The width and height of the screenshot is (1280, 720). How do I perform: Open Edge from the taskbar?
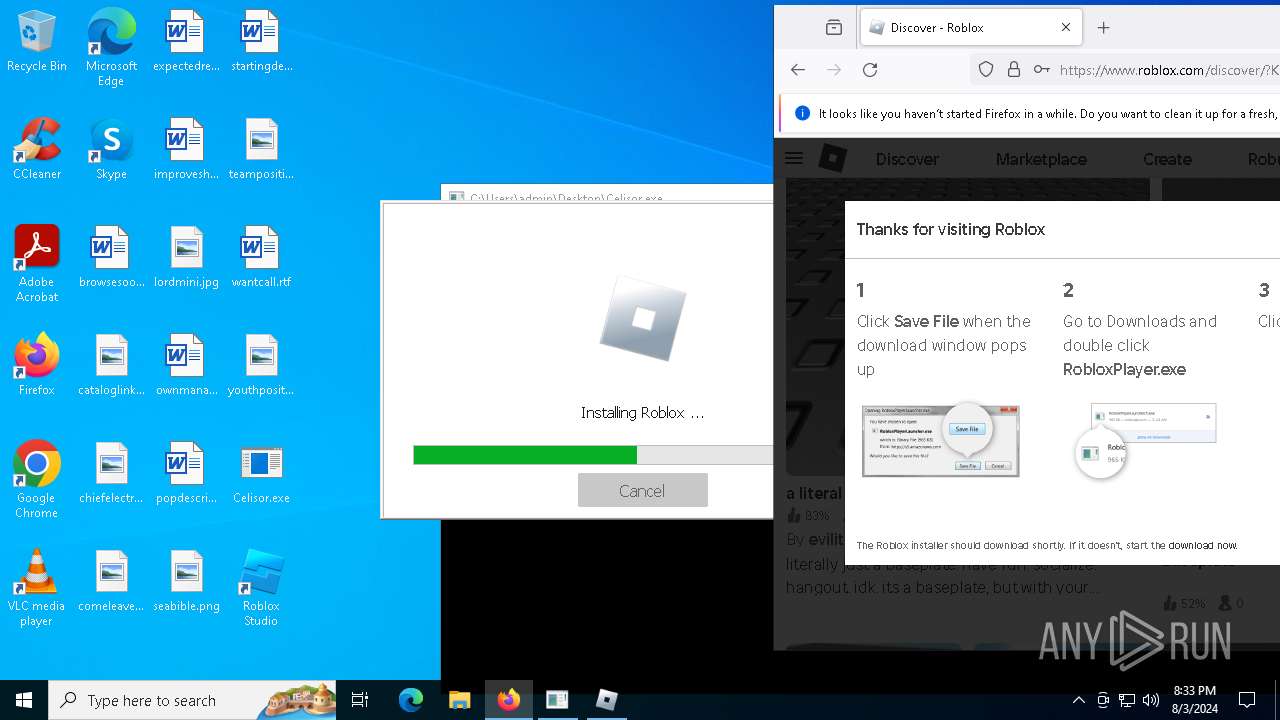[x=411, y=700]
